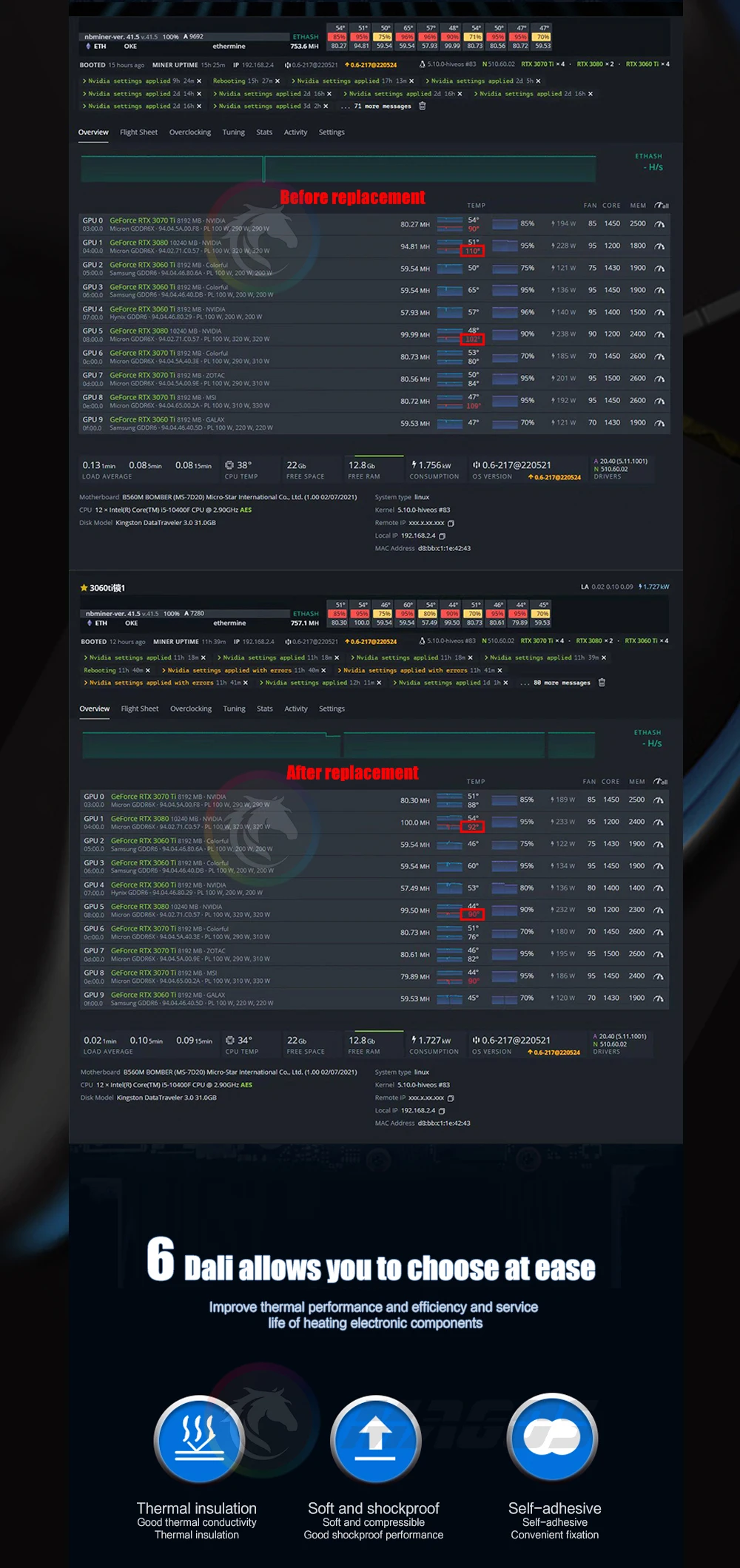The width and height of the screenshot is (740, 1568).
Task: Open overclock gauge for GPU 1 at 94.81 MH
Action: [659, 246]
